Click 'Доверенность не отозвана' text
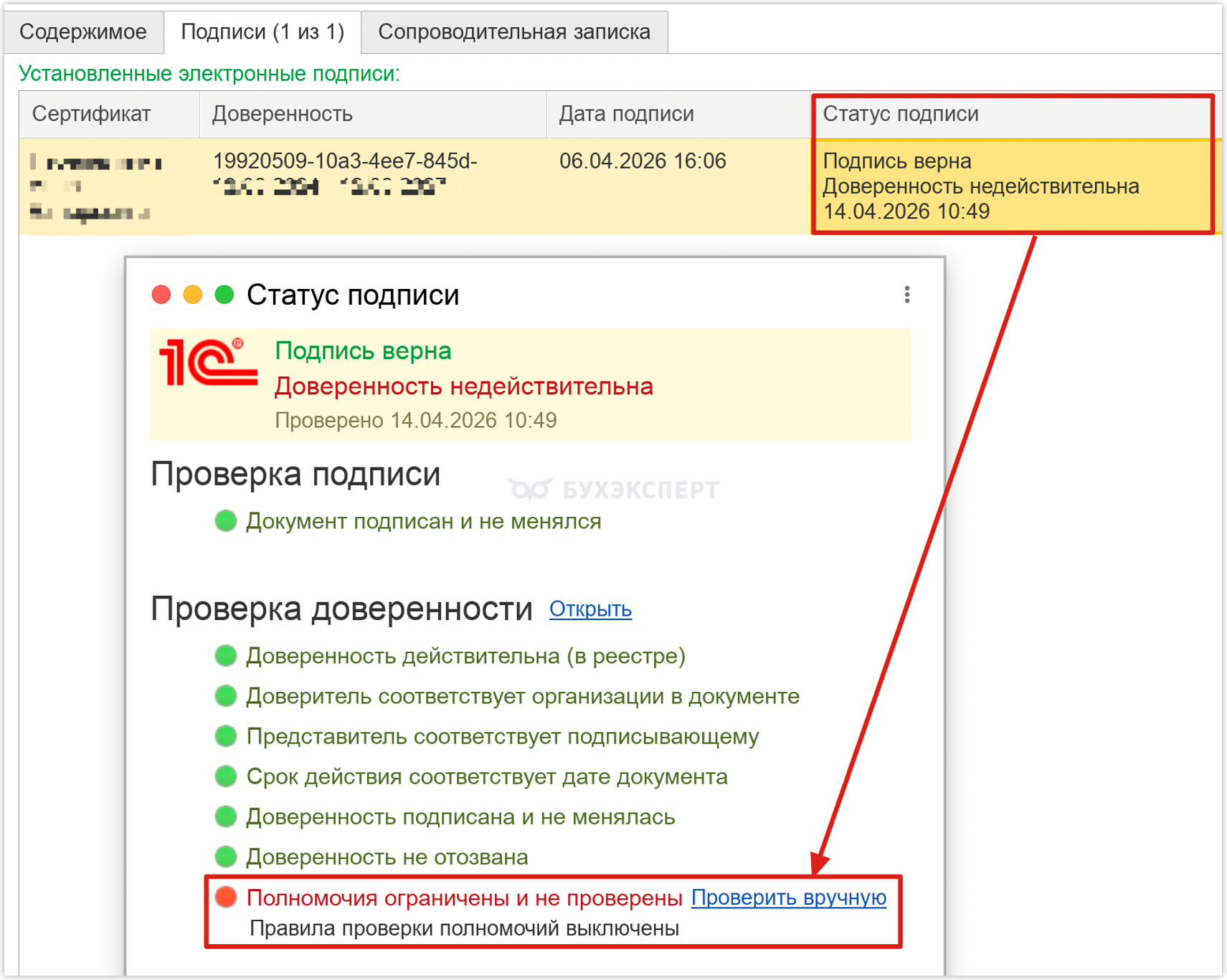Screen dimensions: 1227x980 (x=387, y=857)
